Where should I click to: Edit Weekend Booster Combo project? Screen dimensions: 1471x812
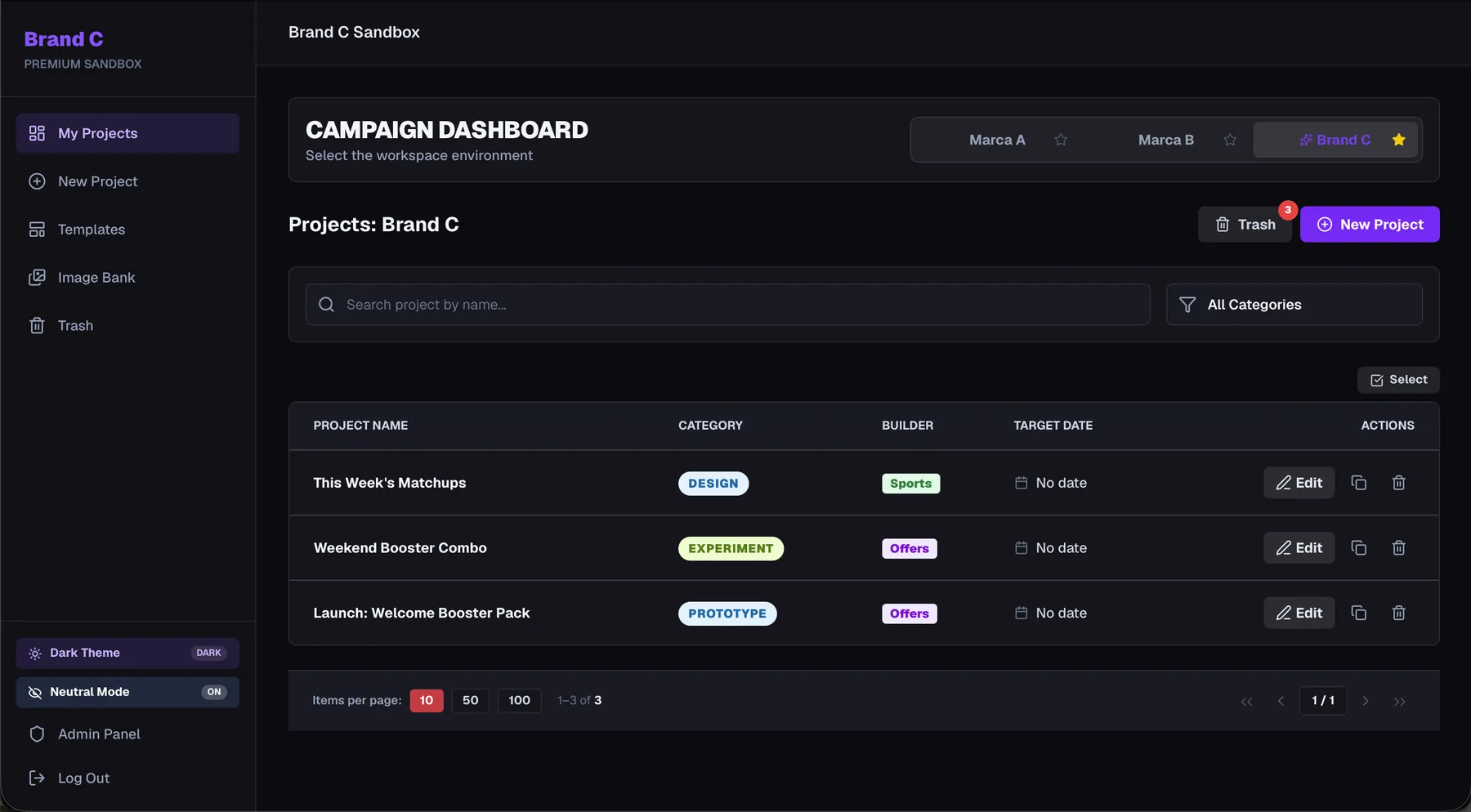[x=1299, y=548]
